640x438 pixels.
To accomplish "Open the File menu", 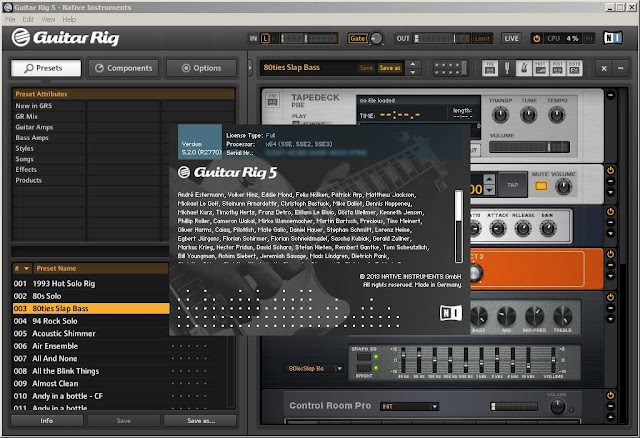I will point(10,19).
